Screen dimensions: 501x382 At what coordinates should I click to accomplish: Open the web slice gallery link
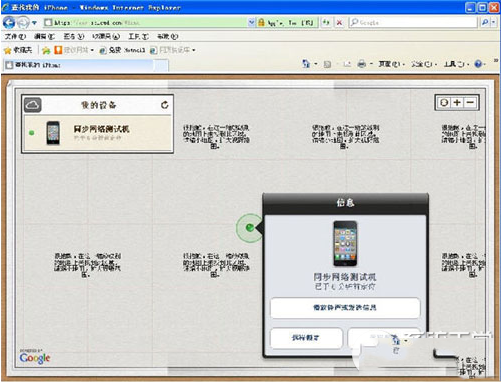[x=172, y=50]
